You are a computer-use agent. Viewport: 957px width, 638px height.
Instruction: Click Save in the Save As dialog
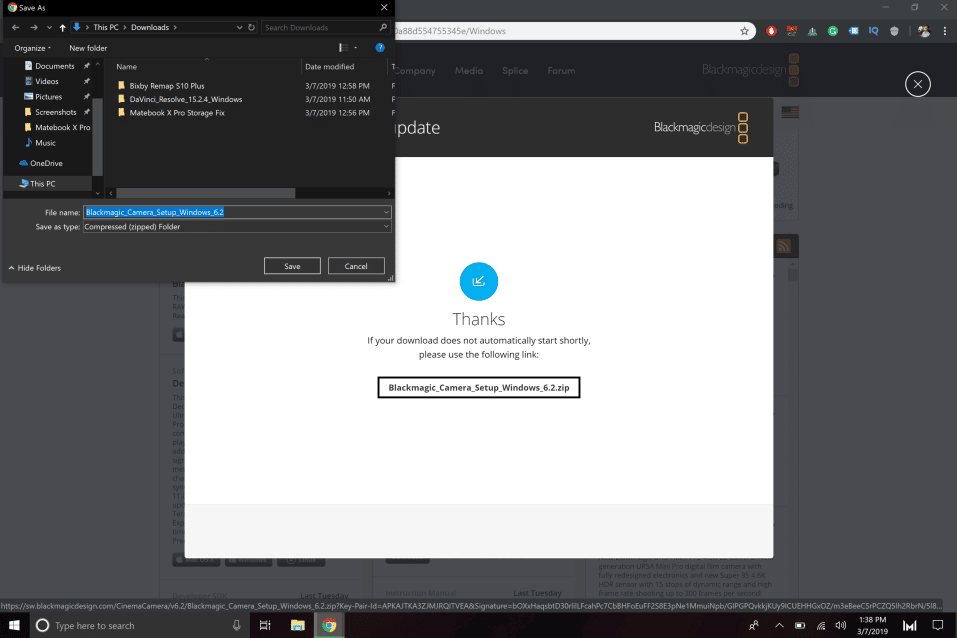pos(292,266)
